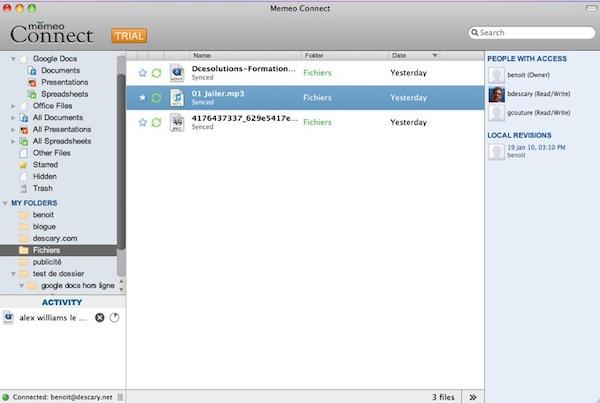Screen dimensions: 600x403
Task: Select 4176437337_629e5417e file name
Action: pos(244,118)
